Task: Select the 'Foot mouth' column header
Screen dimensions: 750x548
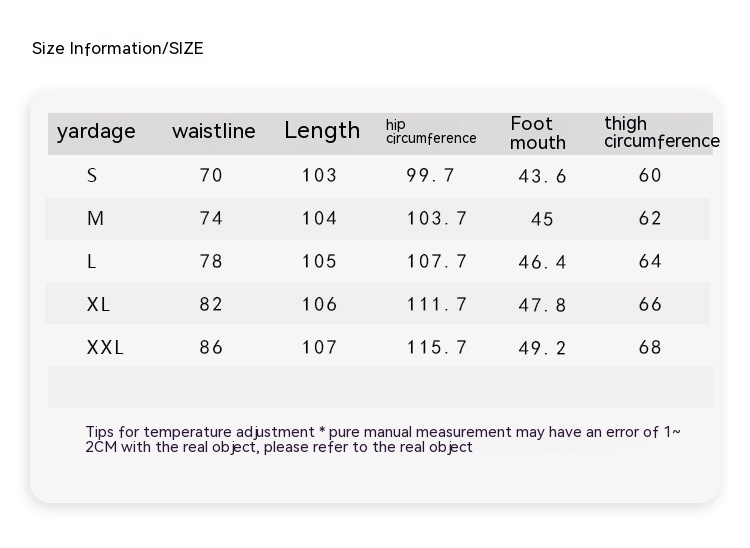Action: click(538, 132)
